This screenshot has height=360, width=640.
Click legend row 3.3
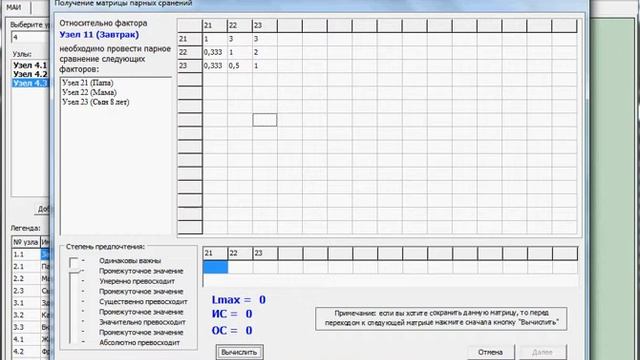pyautogui.click(x=30, y=327)
